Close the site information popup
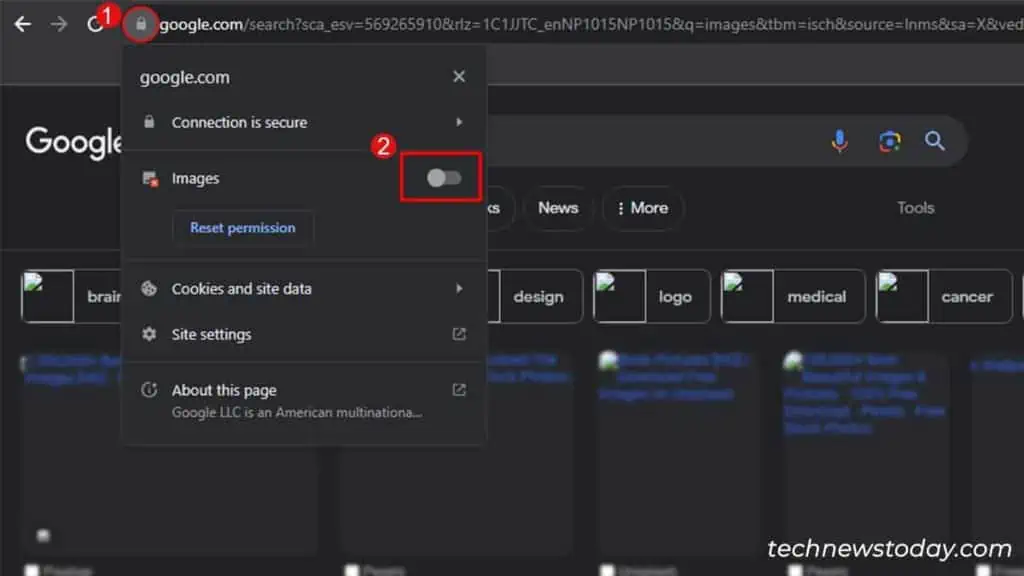The width and height of the screenshot is (1024, 576). [459, 76]
